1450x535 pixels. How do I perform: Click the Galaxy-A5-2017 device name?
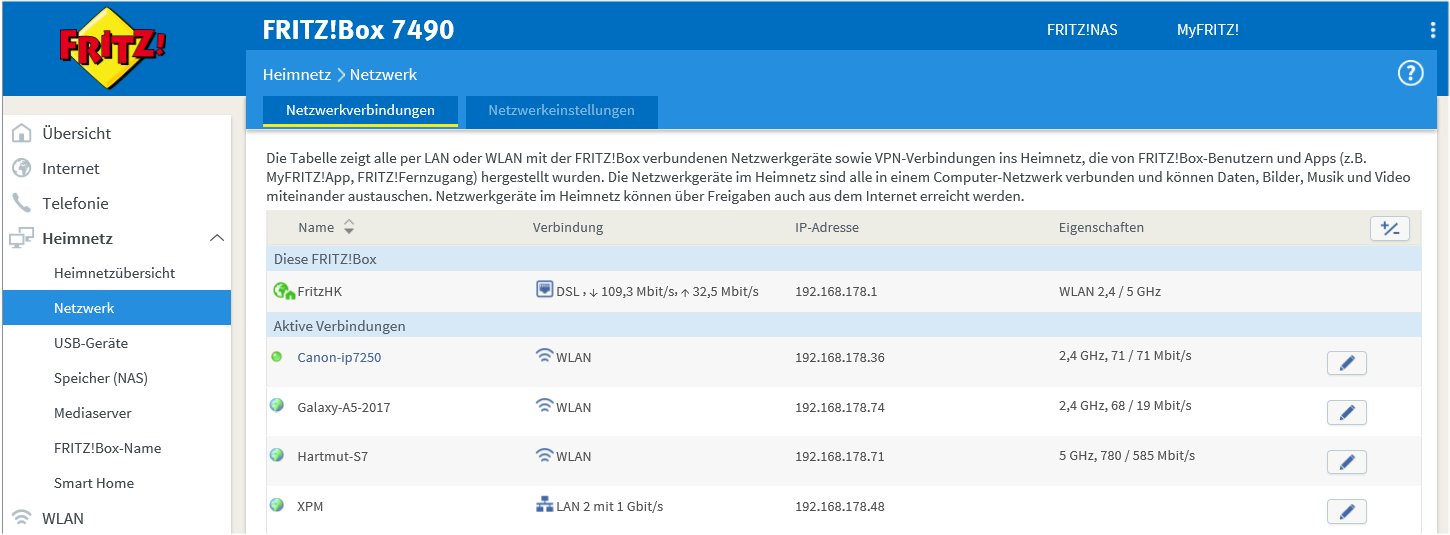click(x=344, y=407)
